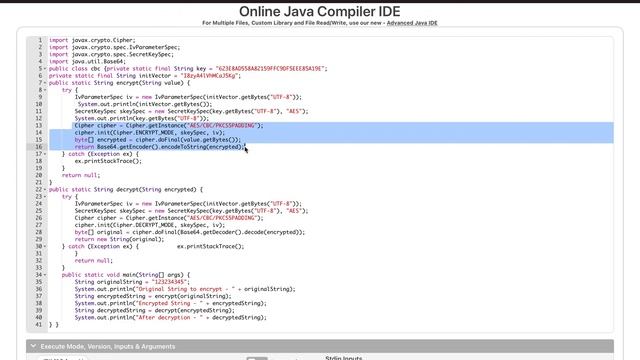Screen dimensions: 640x360
Task: Click the "Original String to encrypt" println line
Action: [x=185, y=289]
